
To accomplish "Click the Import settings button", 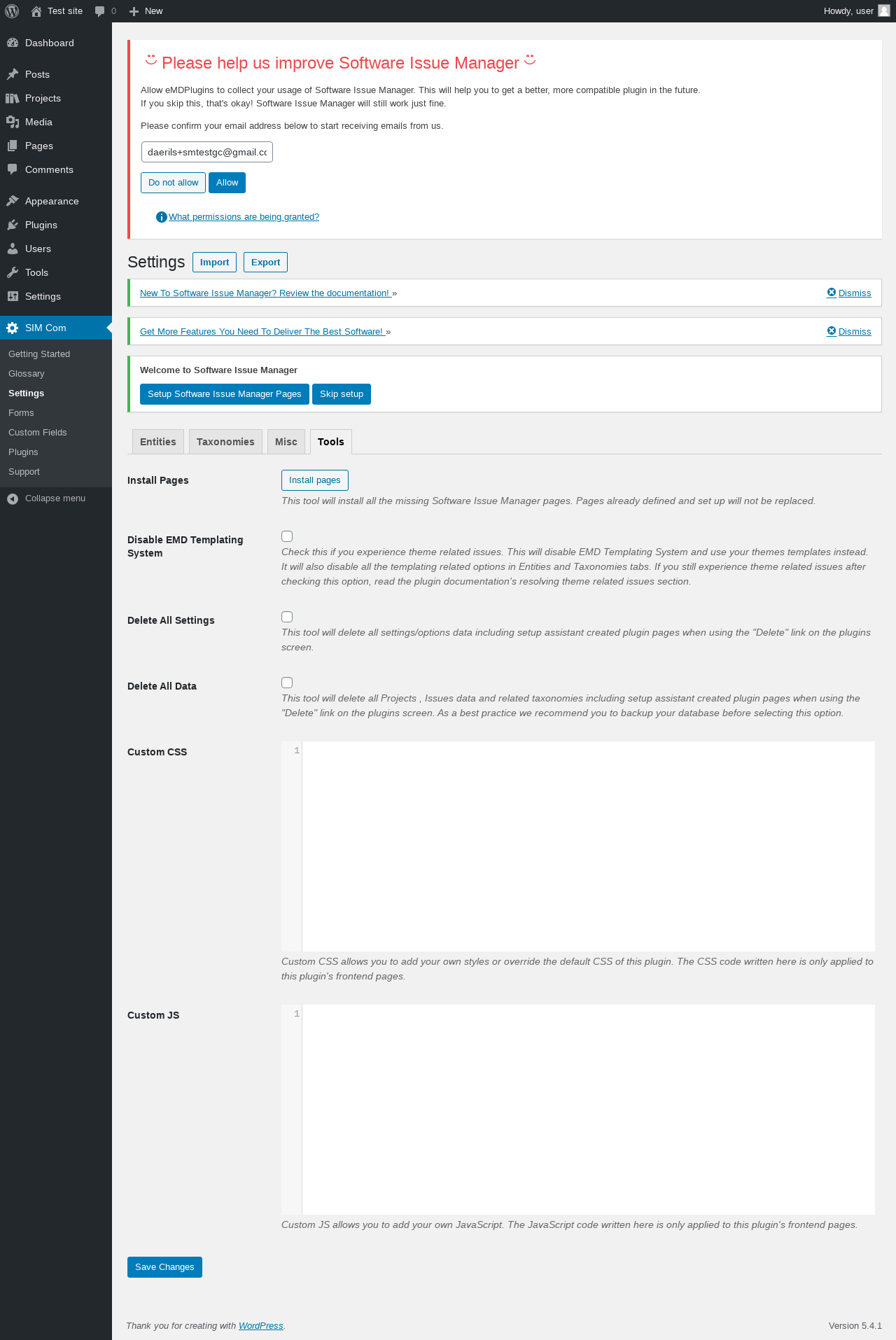I will click(214, 263).
